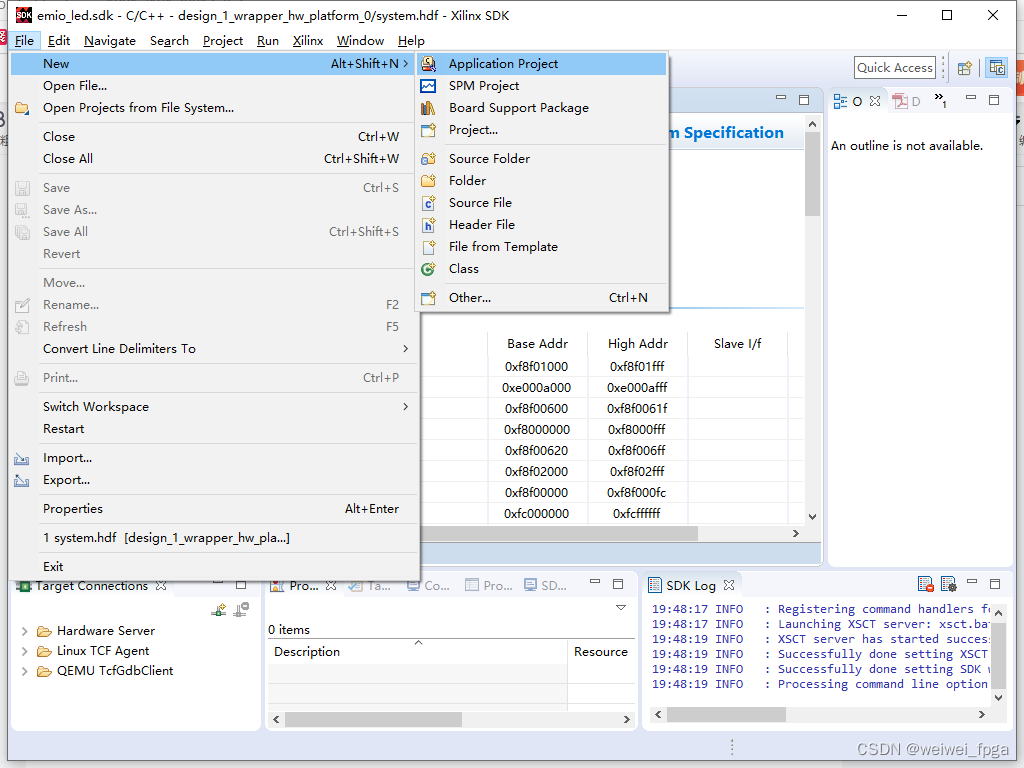Image resolution: width=1024 pixels, height=768 pixels.
Task: Create a new Source File
Action: [542, 202]
